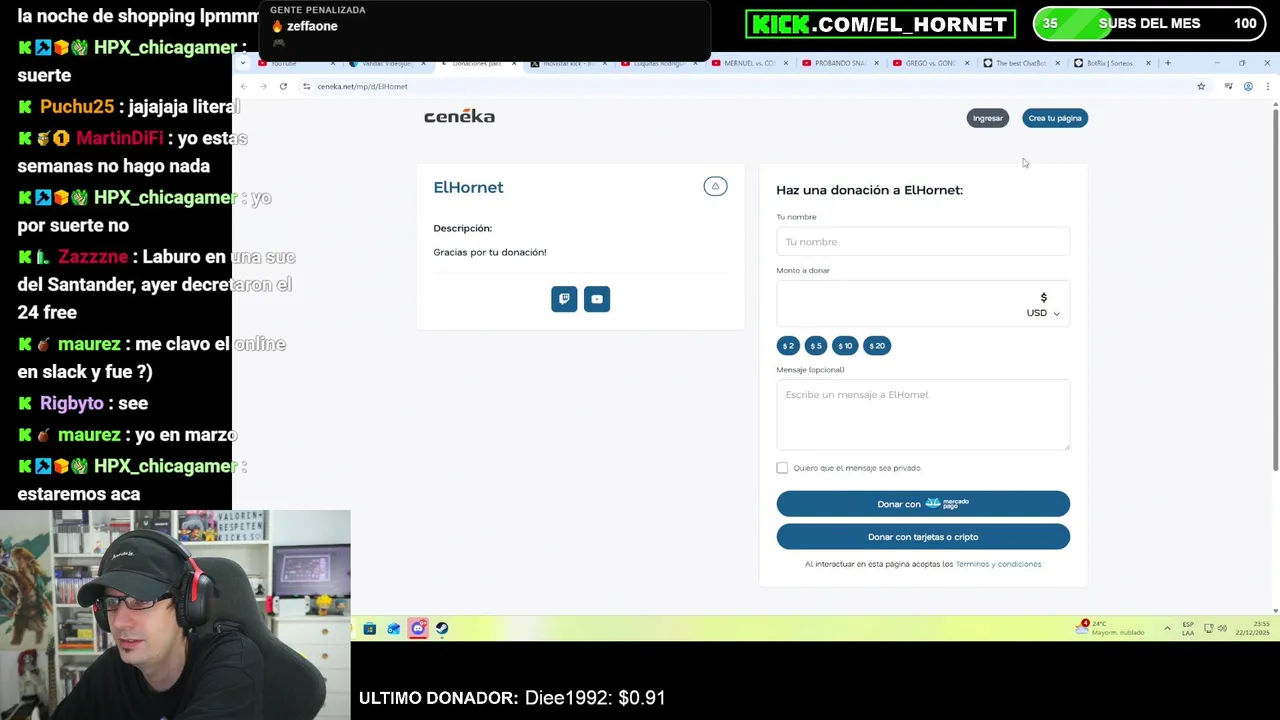1280x720 pixels.
Task: Switch to The best ChatBot tab
Action: [x=1020, y=63]
